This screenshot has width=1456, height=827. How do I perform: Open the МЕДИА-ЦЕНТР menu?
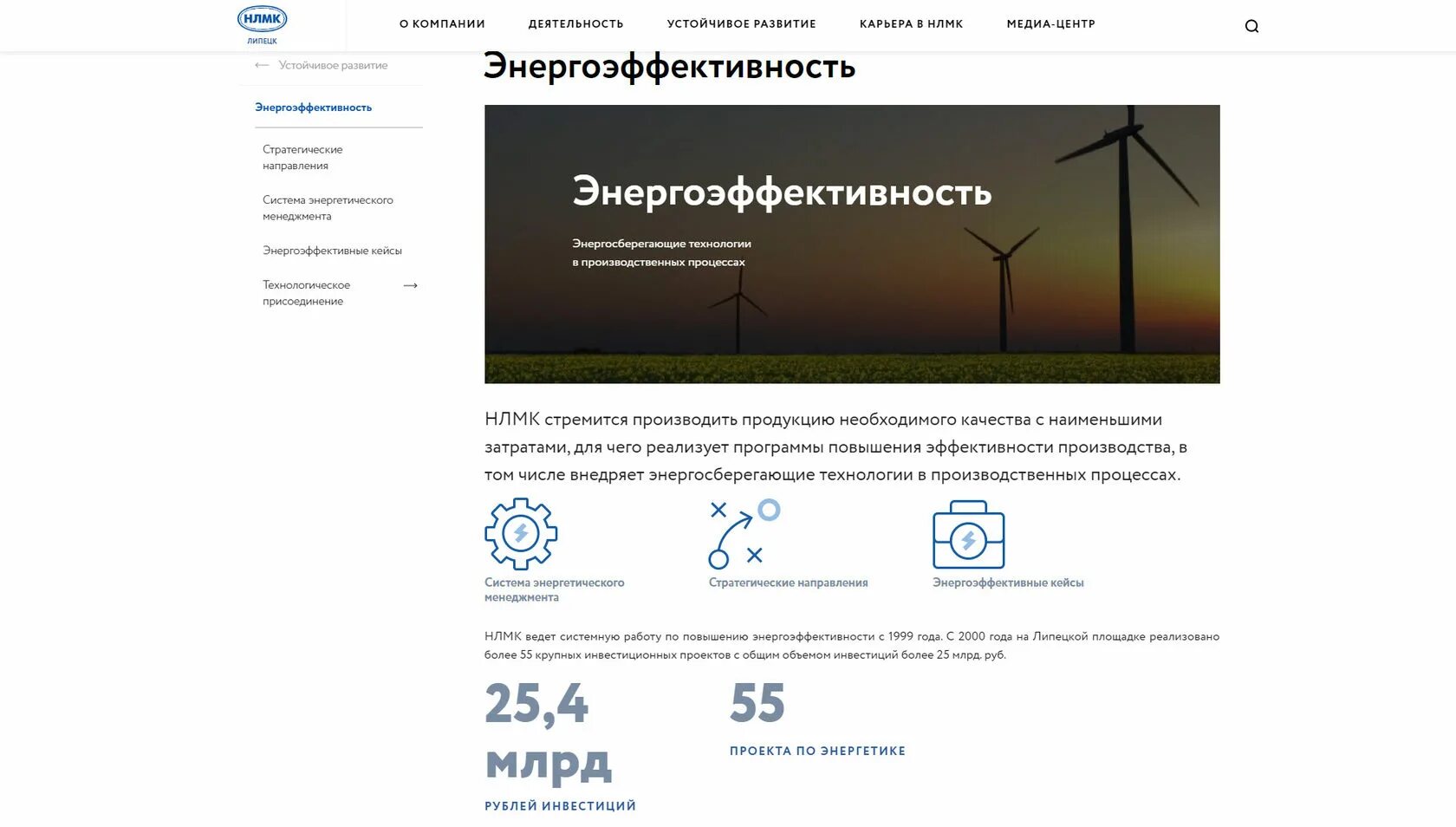(1051, 24)
